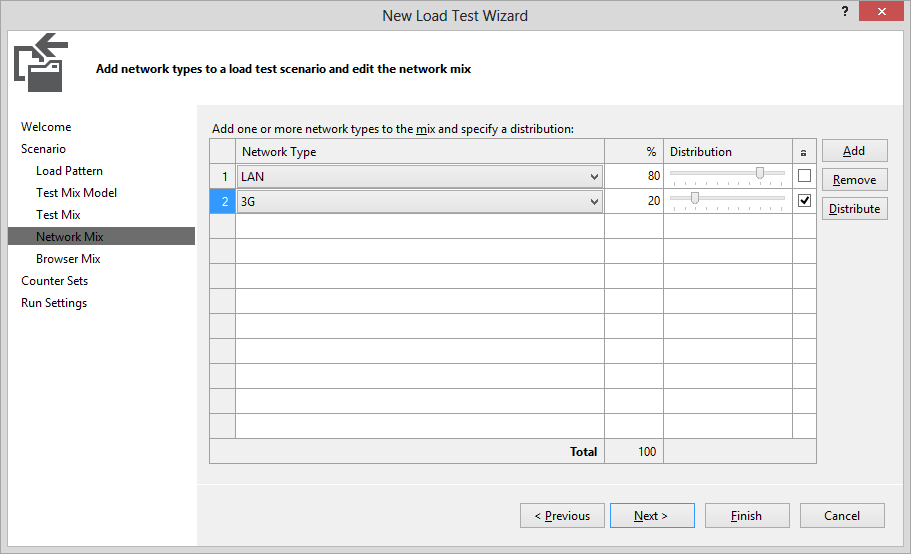The image size is (911, 554).
Task: Click the Add button
Action: [x=854, y=151]
